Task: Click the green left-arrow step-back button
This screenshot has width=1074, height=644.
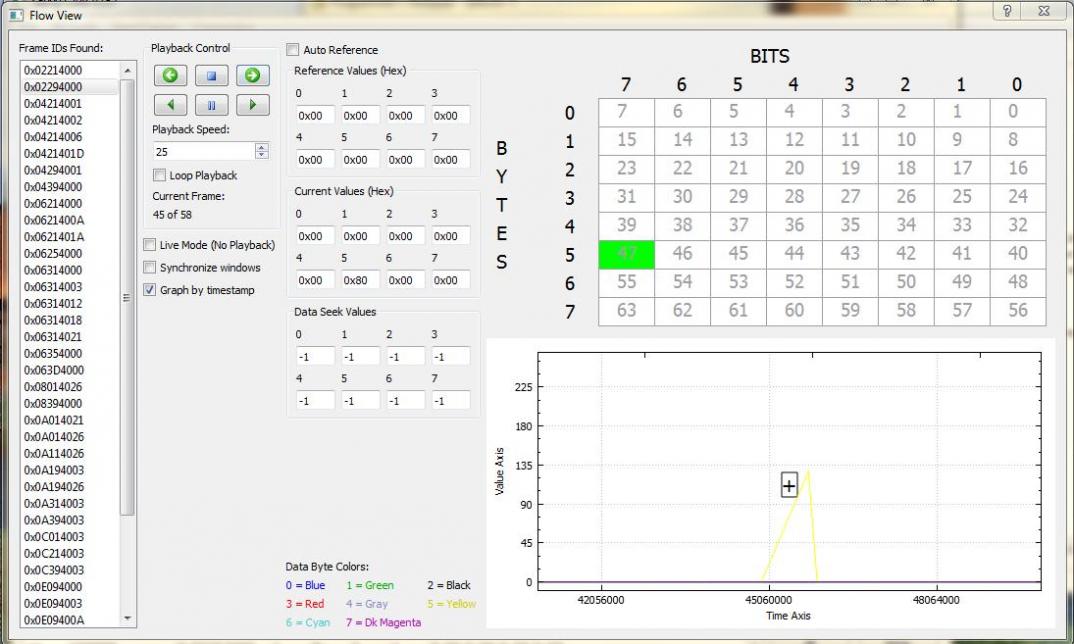Action: [x=171, y=75]
